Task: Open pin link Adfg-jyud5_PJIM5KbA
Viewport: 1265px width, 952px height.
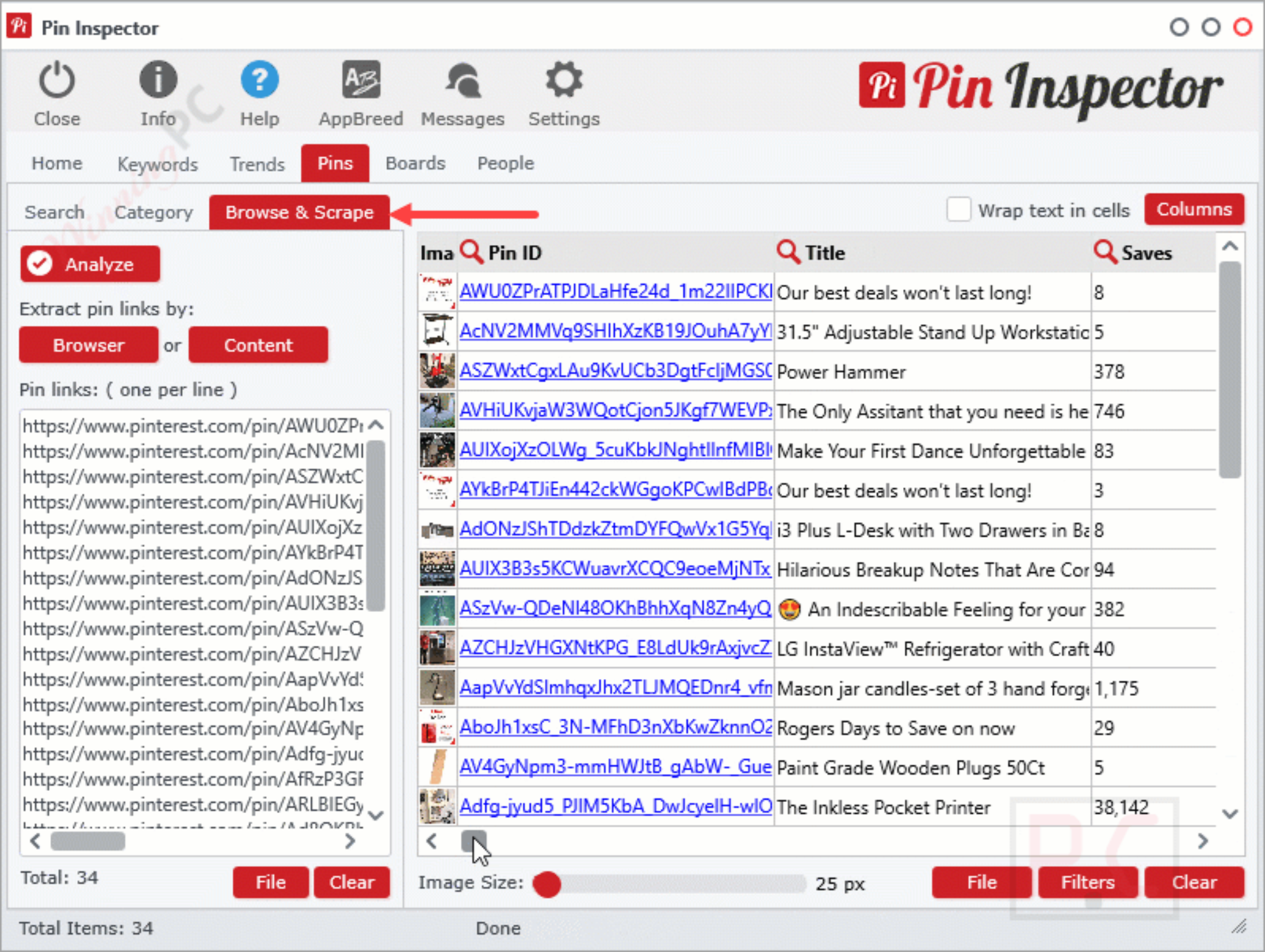Action: pyautogui.click(x=616, y=806)
